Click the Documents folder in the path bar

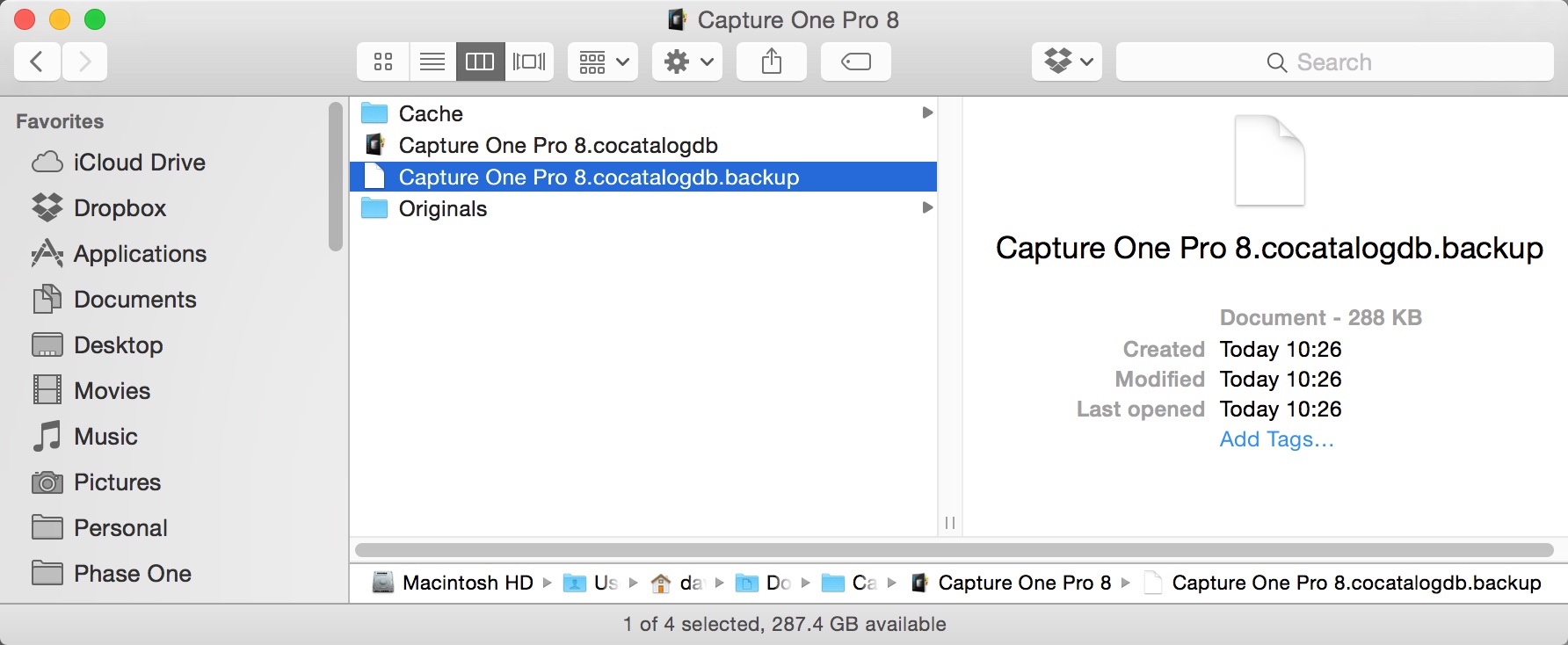click(x=763, y=583)
